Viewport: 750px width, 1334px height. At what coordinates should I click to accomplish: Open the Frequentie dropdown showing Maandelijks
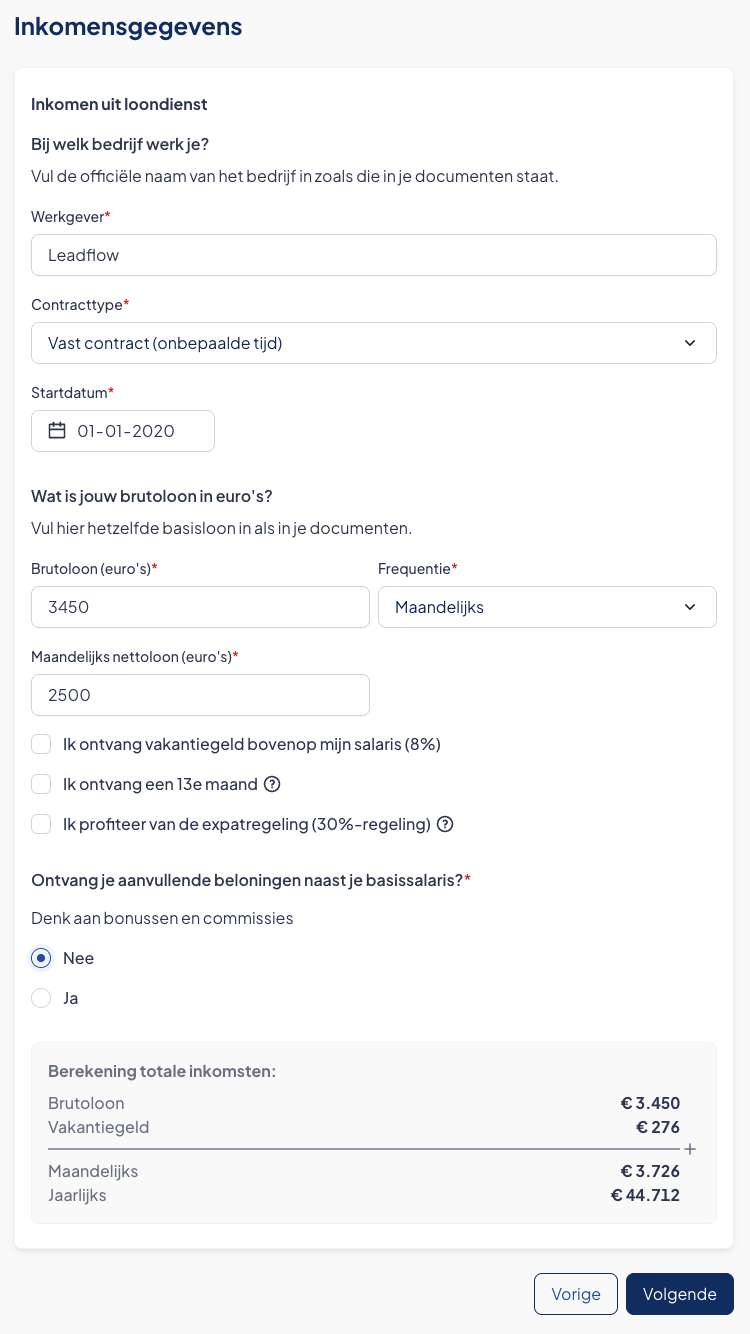tap(546, 607)
